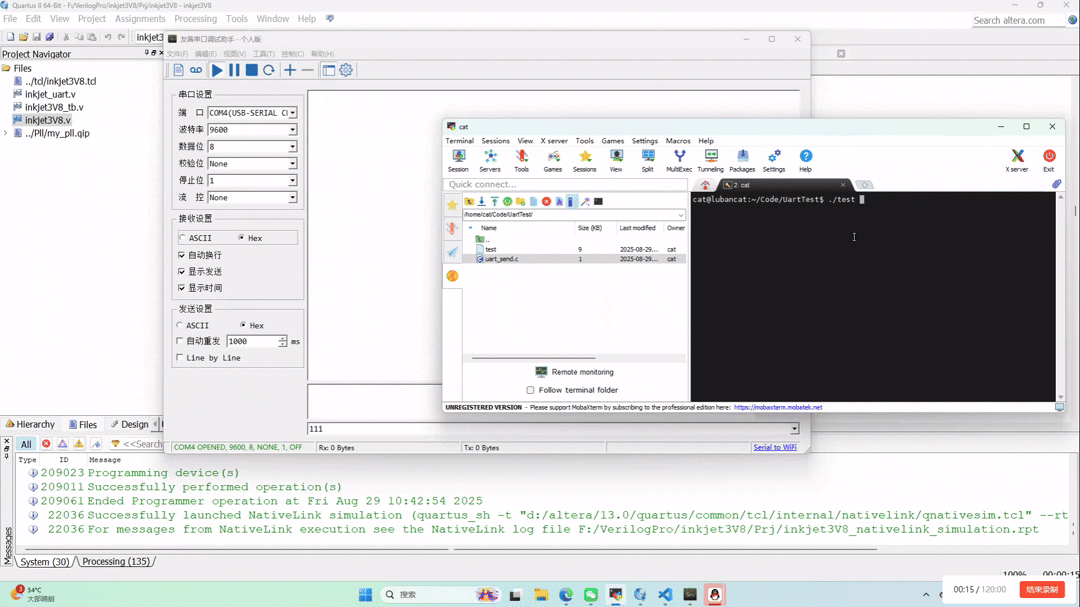Stop serial communication with the square icon
Image resolution: width=1080 pixels, height=607 pixels.
pos(251,70)
